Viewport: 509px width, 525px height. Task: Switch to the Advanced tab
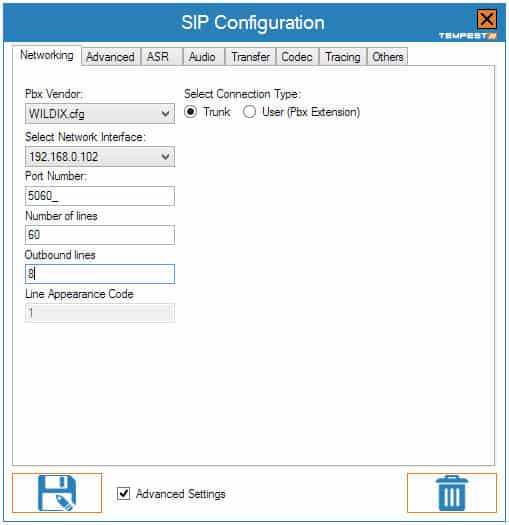110,57
